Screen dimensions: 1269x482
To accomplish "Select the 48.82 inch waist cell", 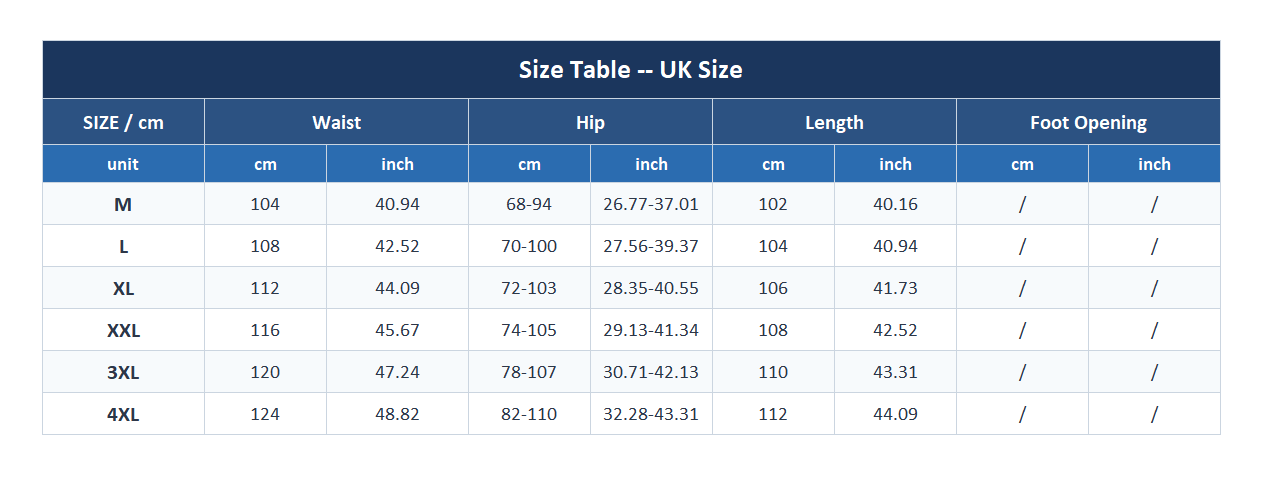I will (x=397, y=414).
